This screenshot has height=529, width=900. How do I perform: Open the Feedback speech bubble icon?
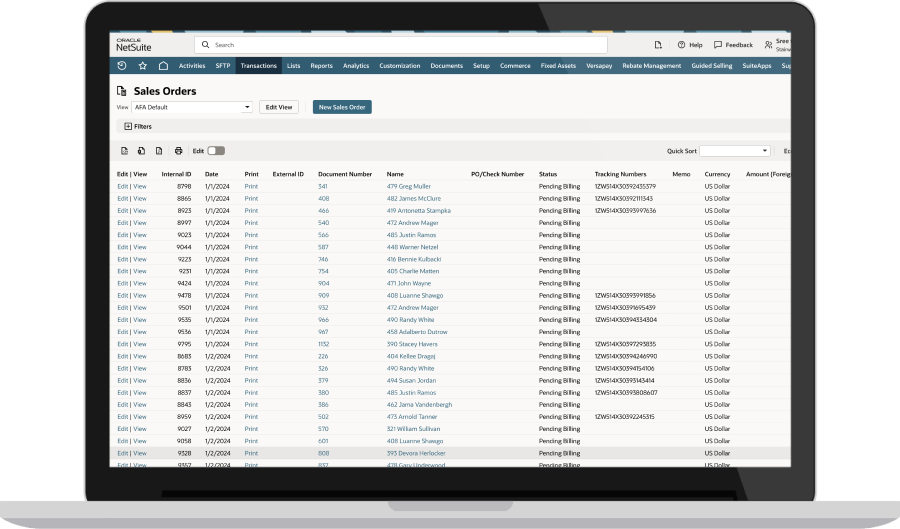[718, 45]
